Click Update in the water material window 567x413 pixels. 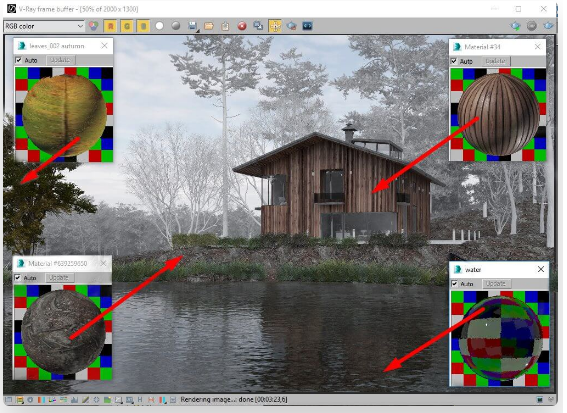tap(496, 284)
